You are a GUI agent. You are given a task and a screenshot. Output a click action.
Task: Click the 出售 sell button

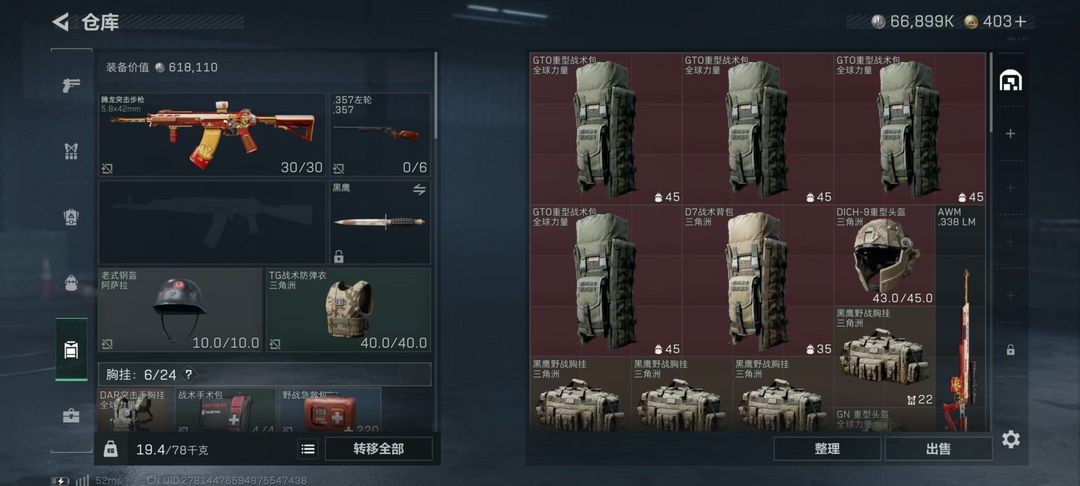point(938,449)
